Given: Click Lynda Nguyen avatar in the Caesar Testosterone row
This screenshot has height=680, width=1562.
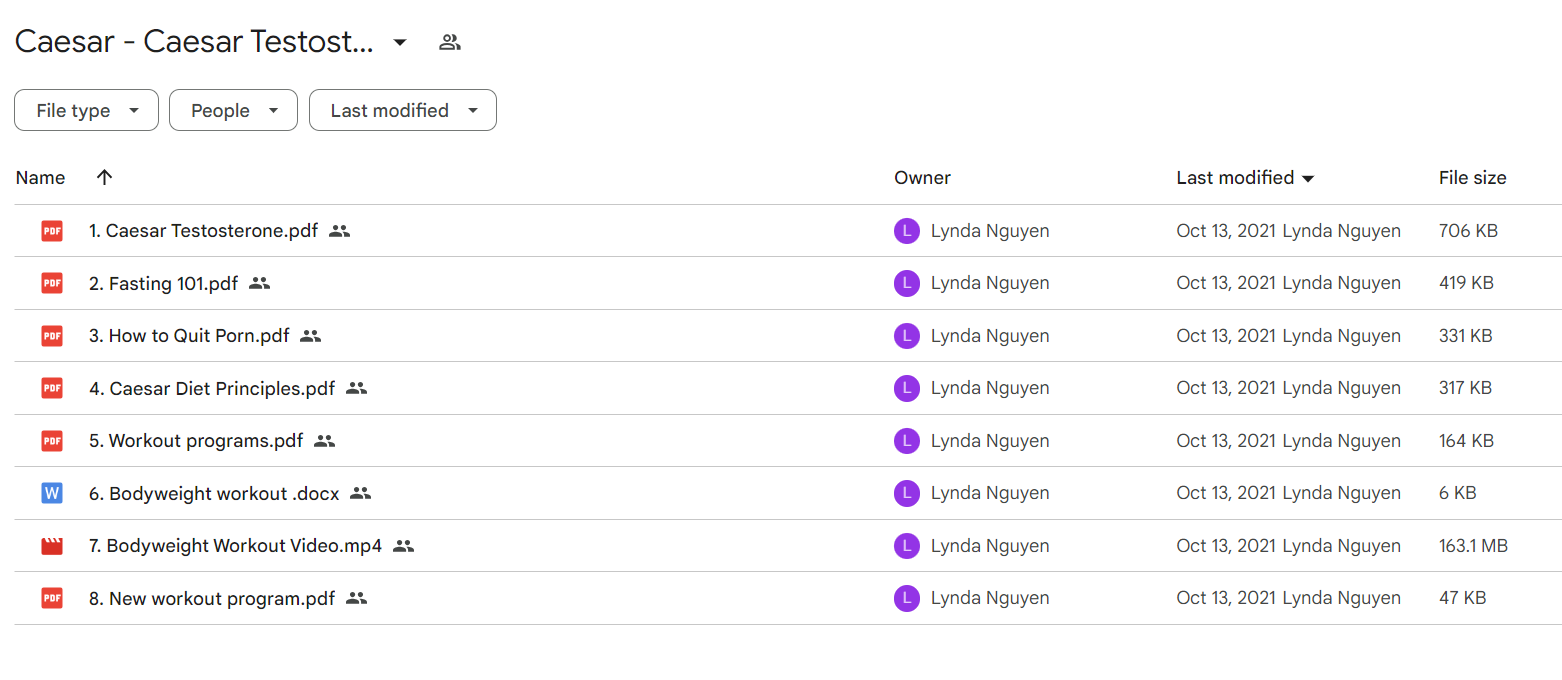Looking at the screenshot, I should coord(906,231).
